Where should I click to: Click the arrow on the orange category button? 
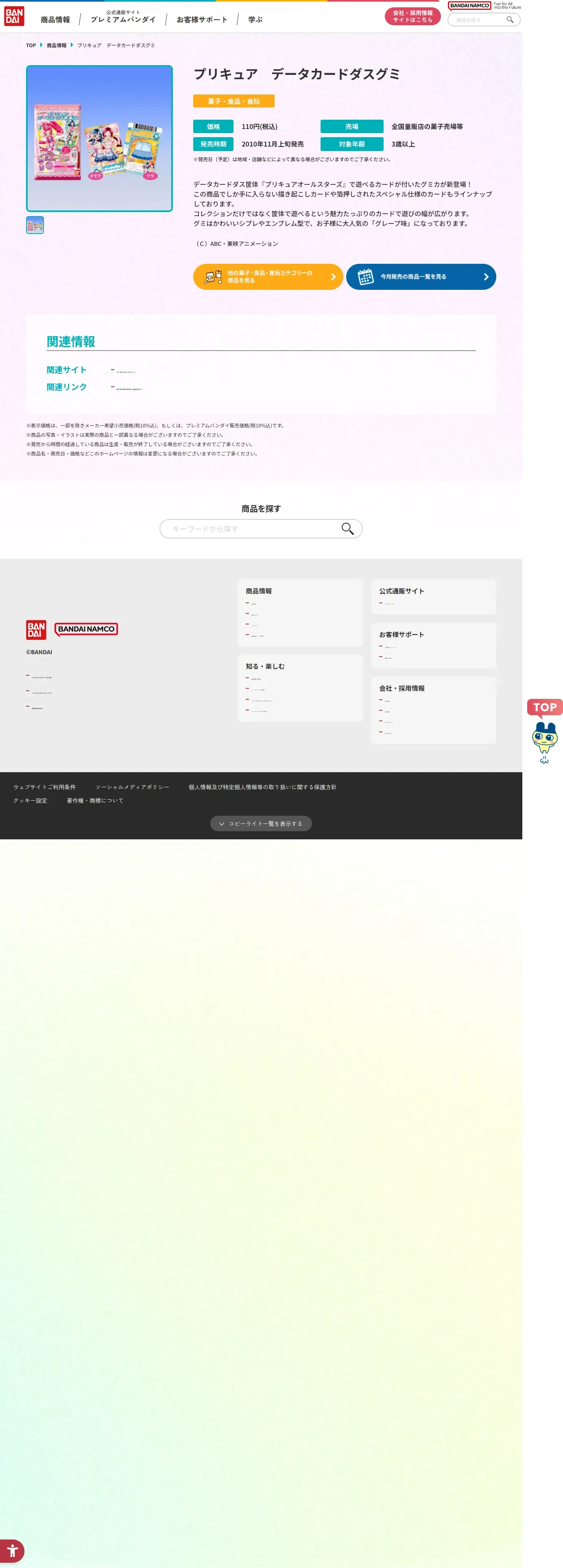[333, 277]
